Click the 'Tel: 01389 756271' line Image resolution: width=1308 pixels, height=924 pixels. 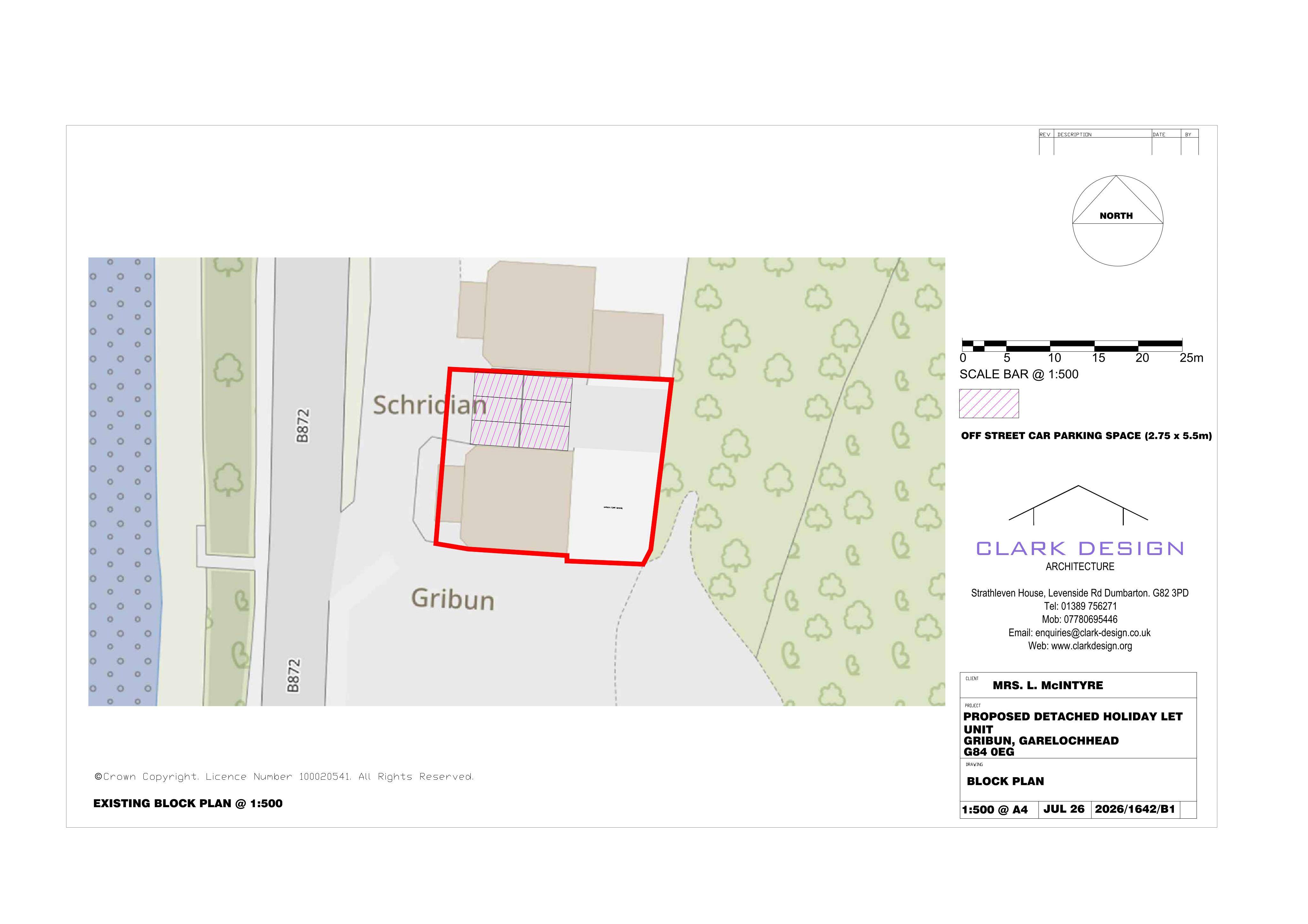[1080, 607]
